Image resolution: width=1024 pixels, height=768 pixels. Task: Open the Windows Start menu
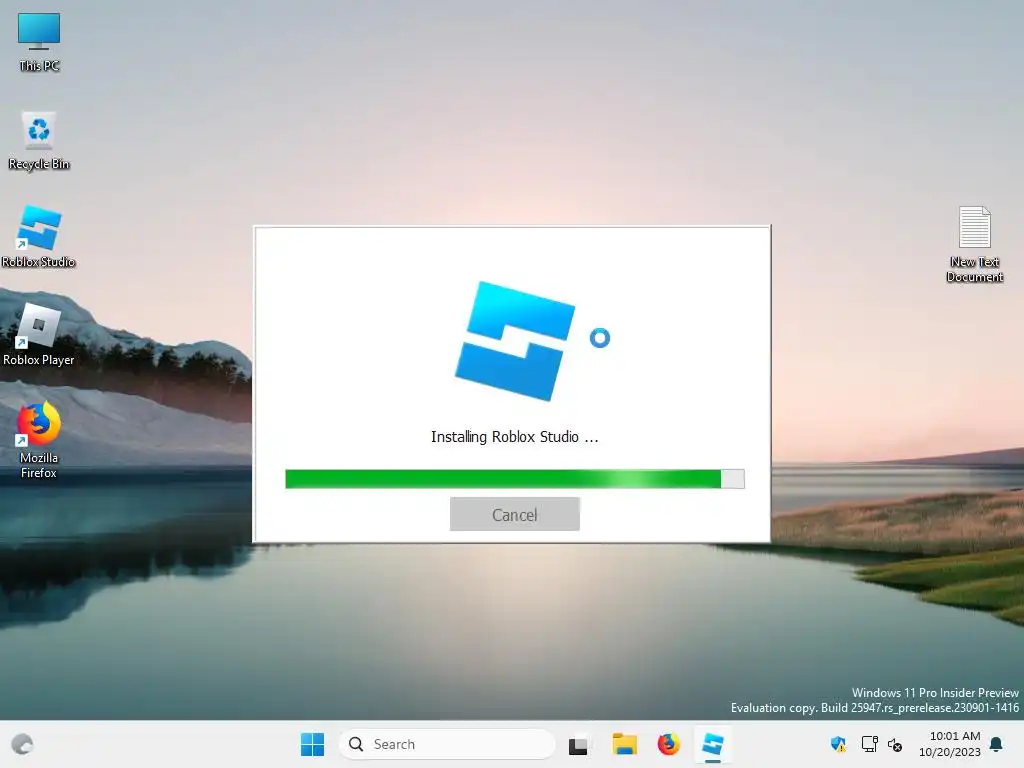pos(312,744)
